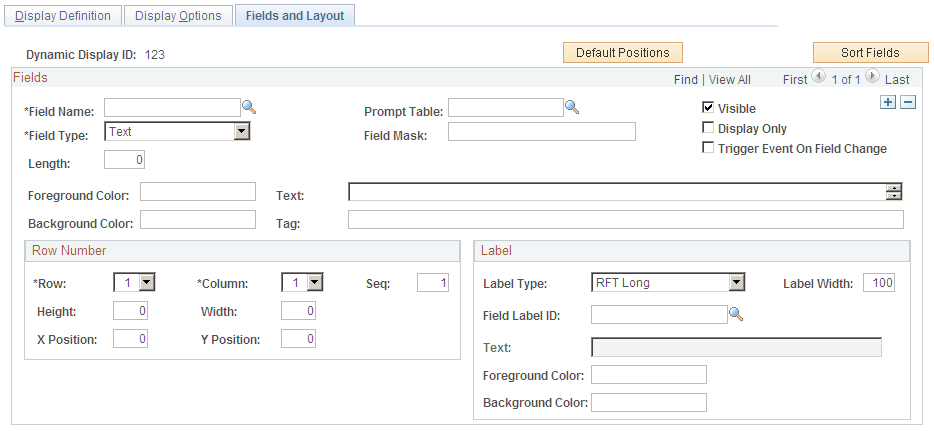Image resolution: width=934 pixels, height=431 pixels.
Task: Go to next row arrow
Action: click(872, 77)
